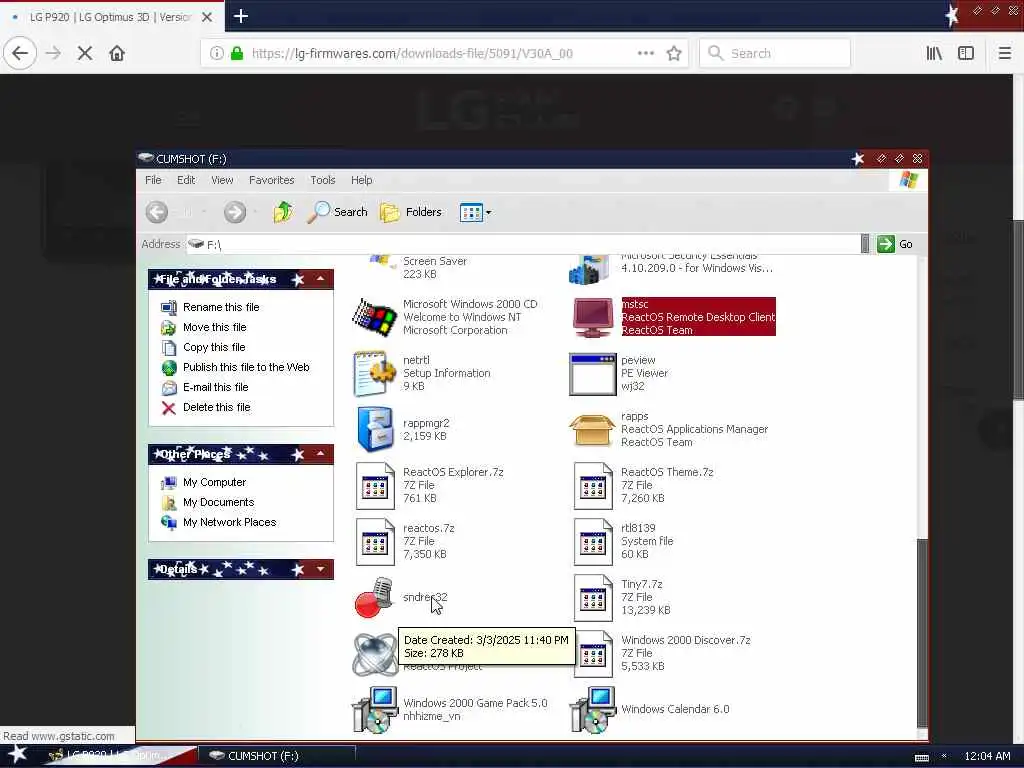Open the View menu
Image resolution: width=1024 pixels, height=768 pixels.
[222, 180]
